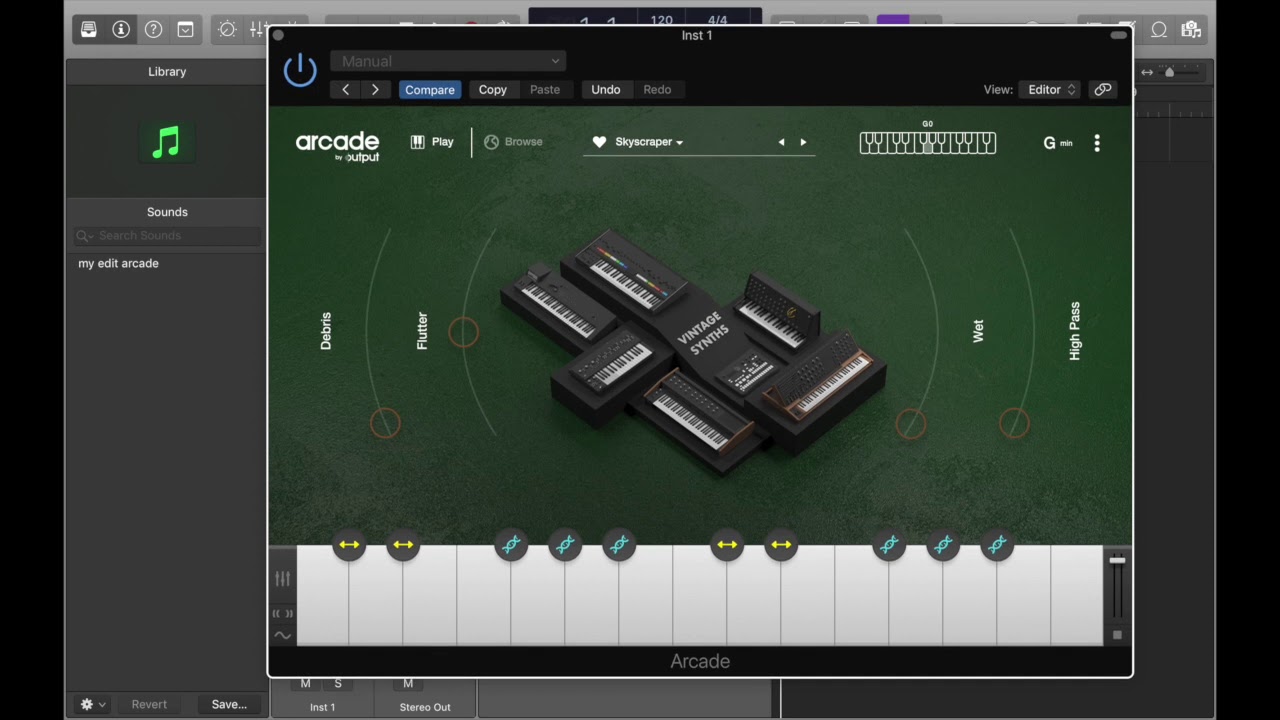Unfavorite Skyscraper with the heart icon
Screen dimensions: 1280x720
599,142
